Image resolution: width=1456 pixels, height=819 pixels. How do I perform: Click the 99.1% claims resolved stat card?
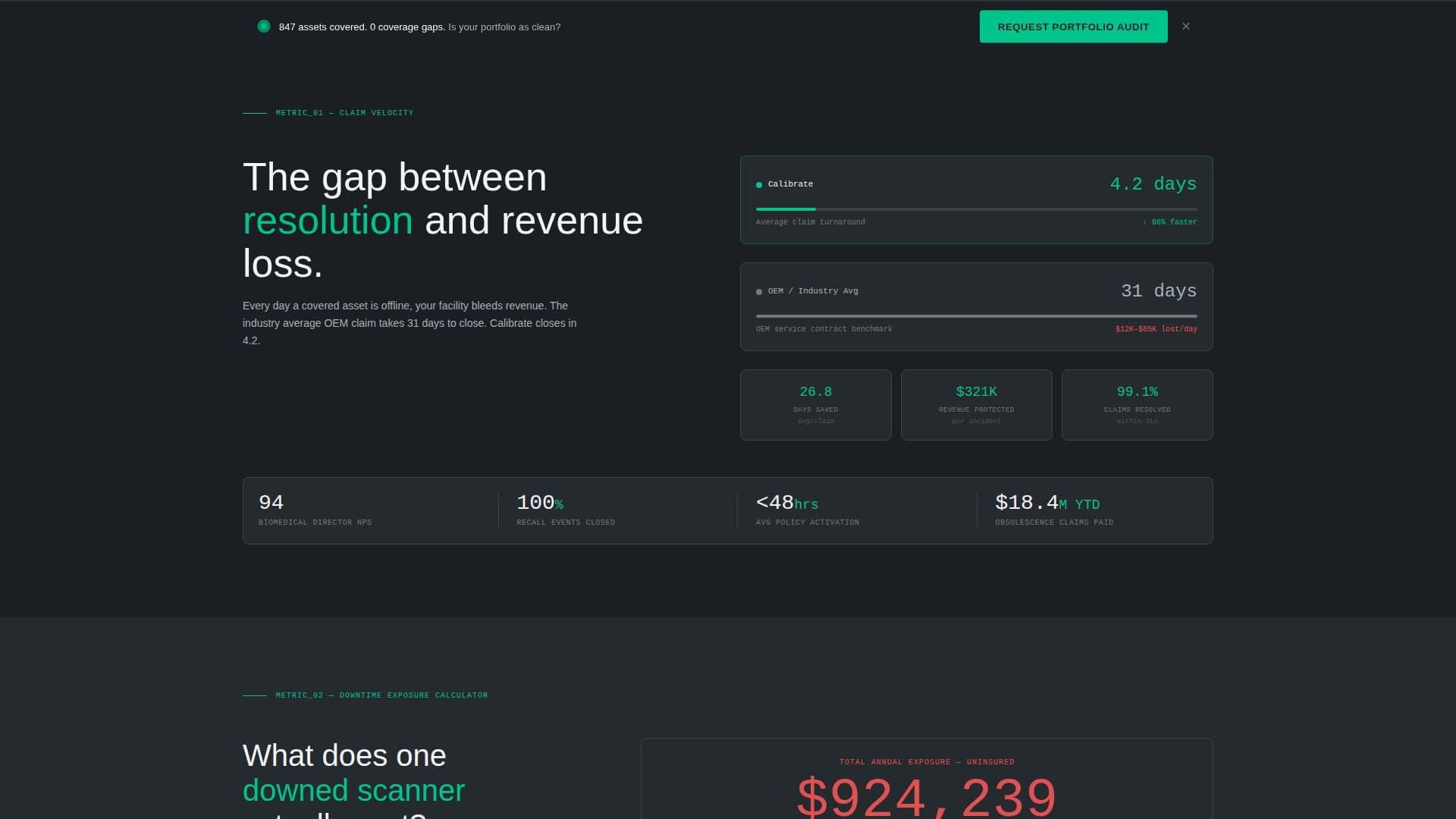1137,404
